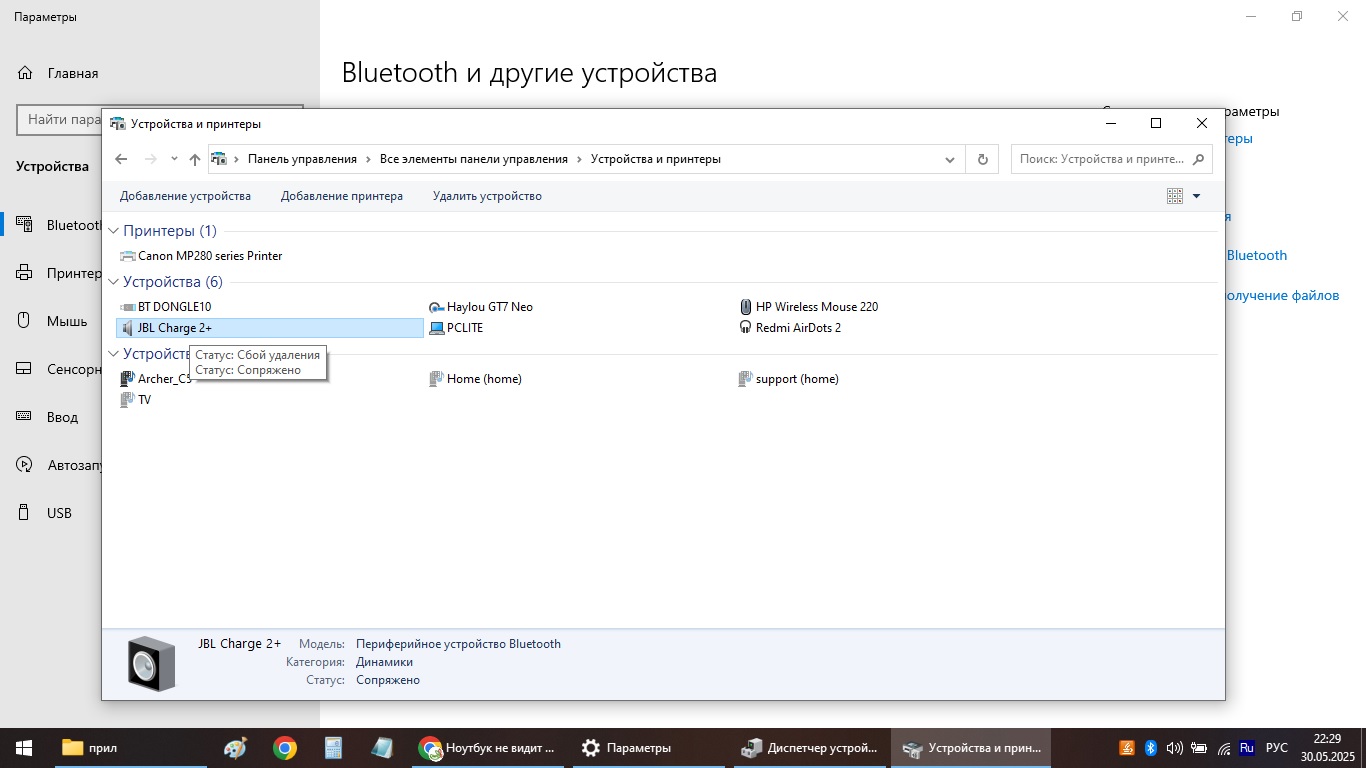Select the Haylou GT7 Neo headset
Image resolution: width=1366 pixels, height=768 pixels.
480,307
